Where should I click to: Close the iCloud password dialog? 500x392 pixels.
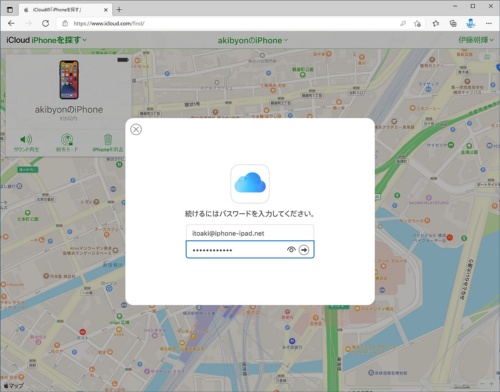pyautogui.click(x=136, y=129)
